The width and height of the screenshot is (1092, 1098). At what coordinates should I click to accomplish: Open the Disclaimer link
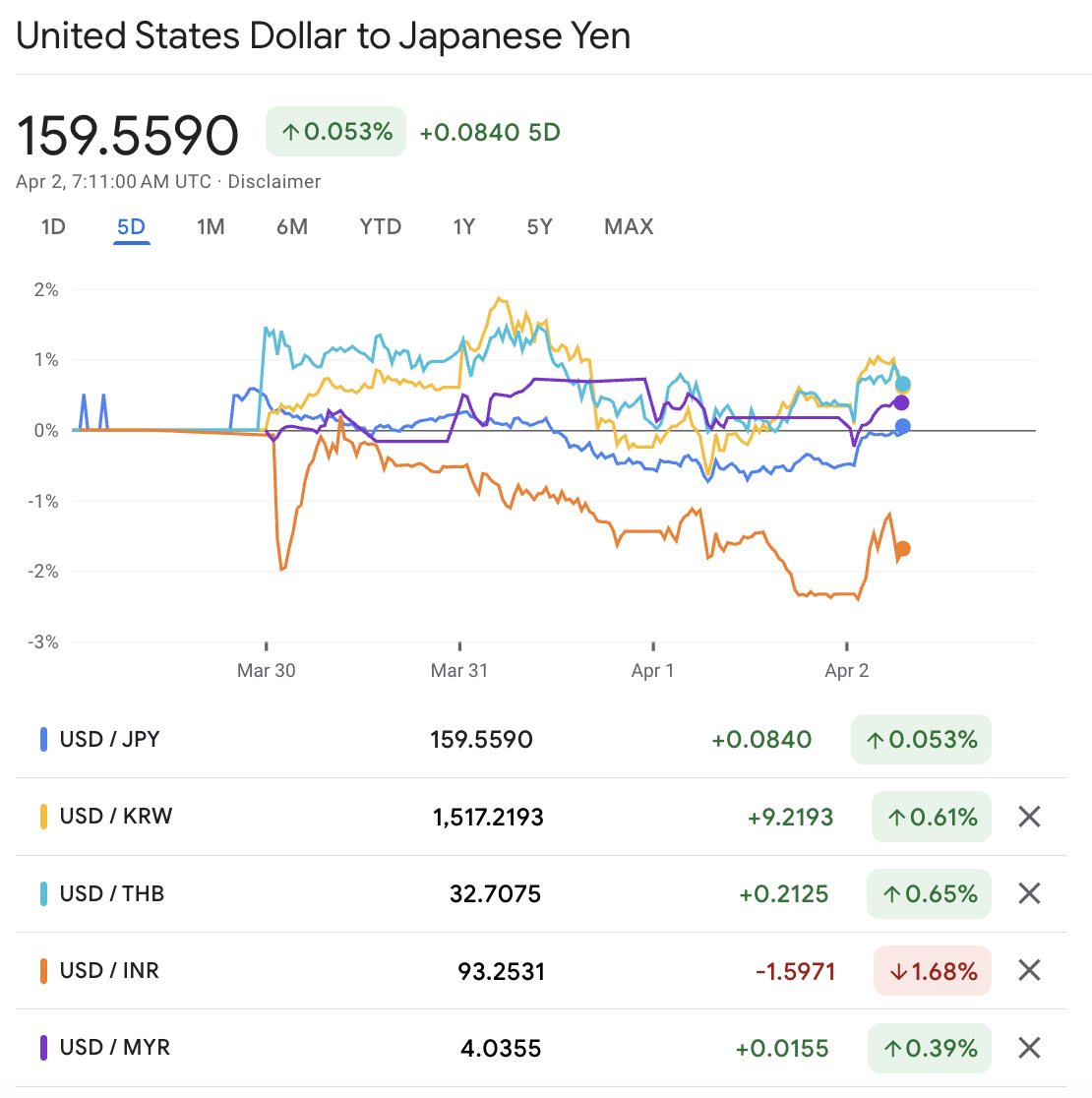[273, 181]
